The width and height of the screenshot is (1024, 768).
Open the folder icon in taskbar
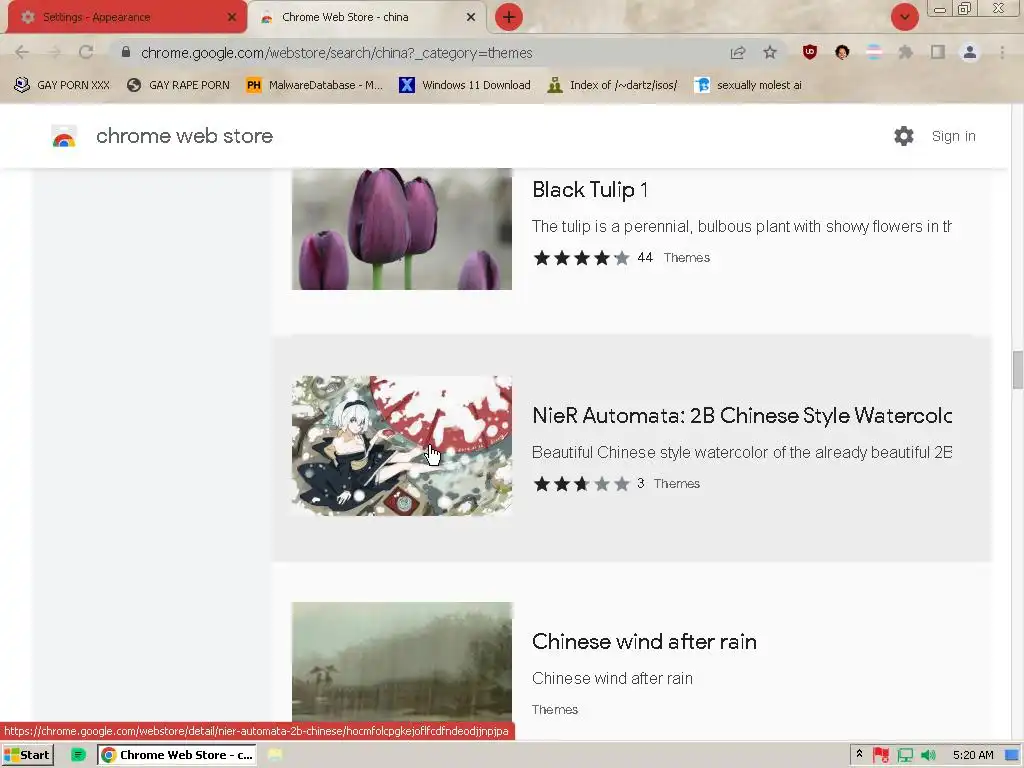point(275,755)
